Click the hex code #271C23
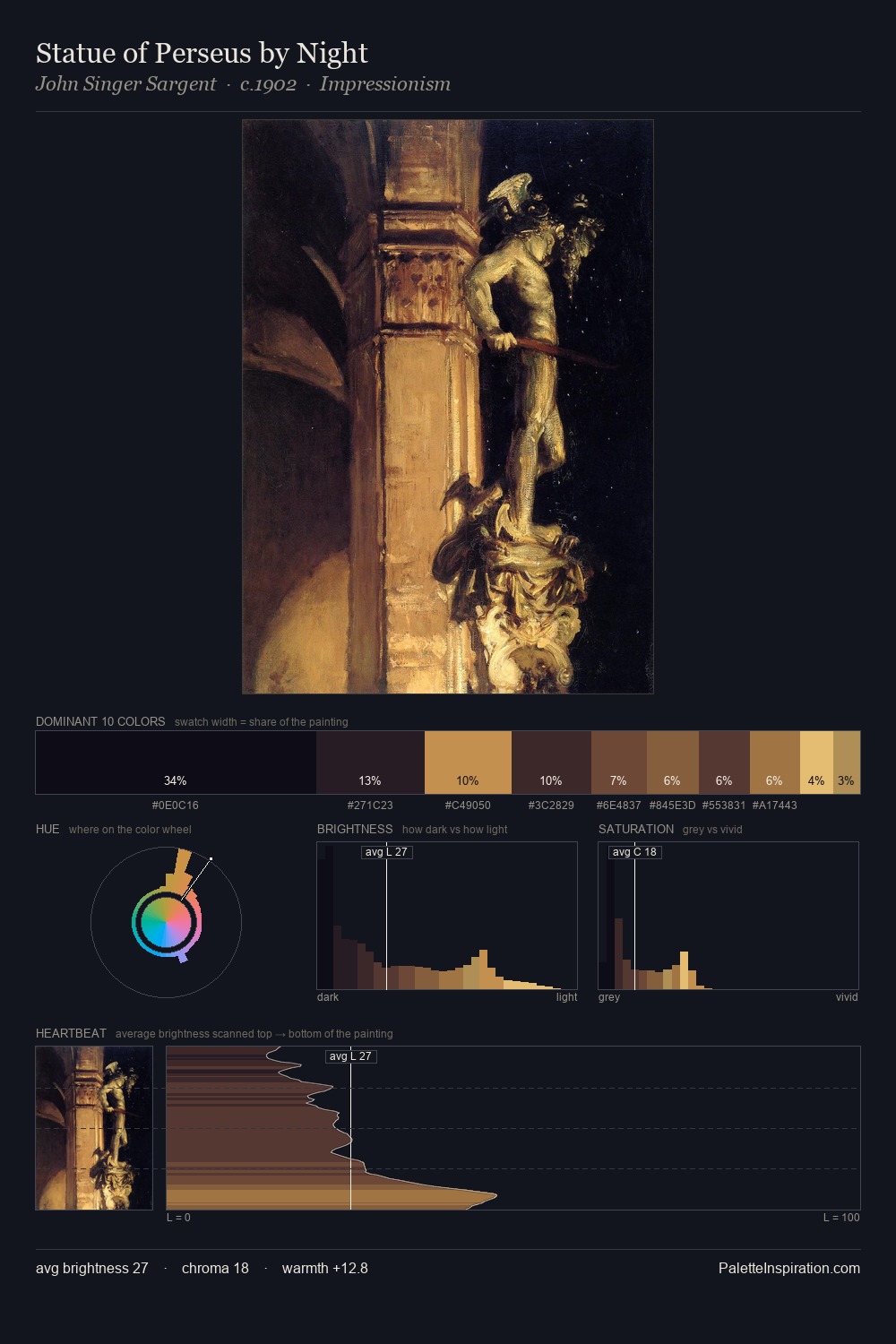 point(370,806)
